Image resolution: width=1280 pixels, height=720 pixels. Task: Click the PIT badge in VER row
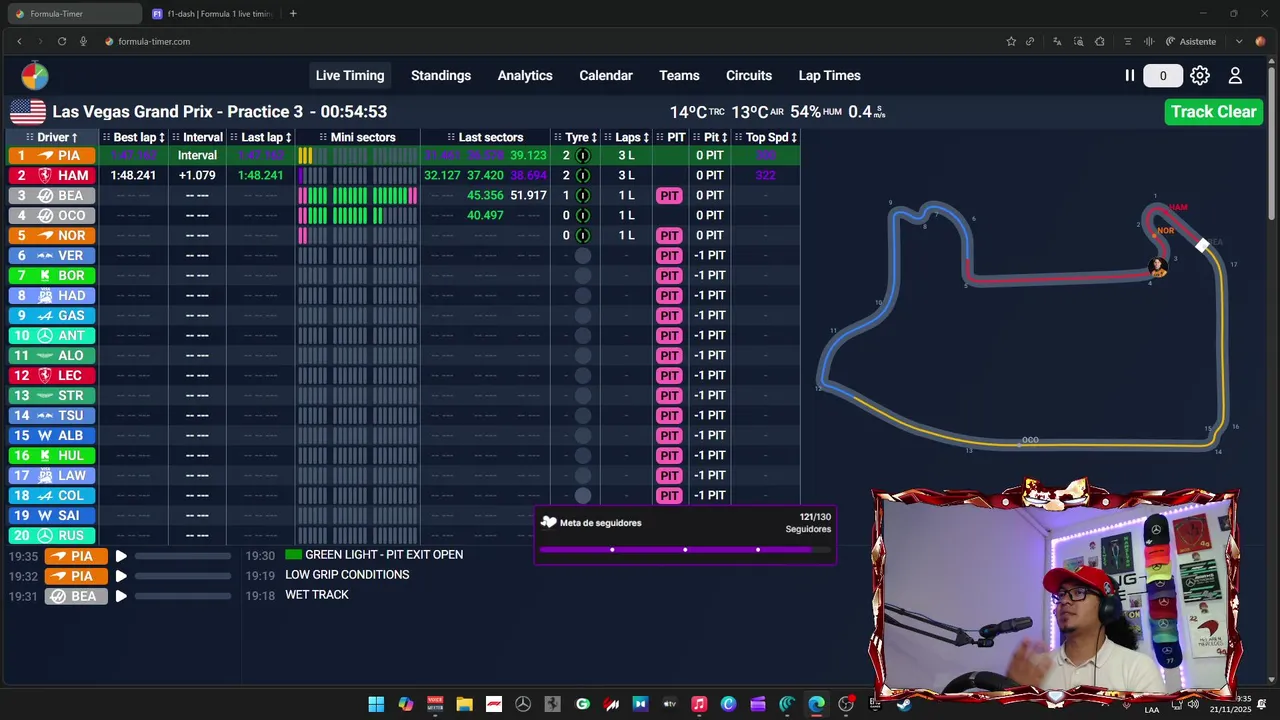pos(669,255)
